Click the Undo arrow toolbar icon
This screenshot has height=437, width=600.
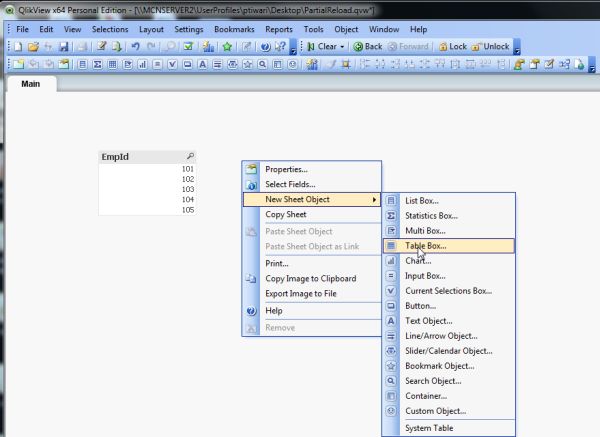click(135, 47)
